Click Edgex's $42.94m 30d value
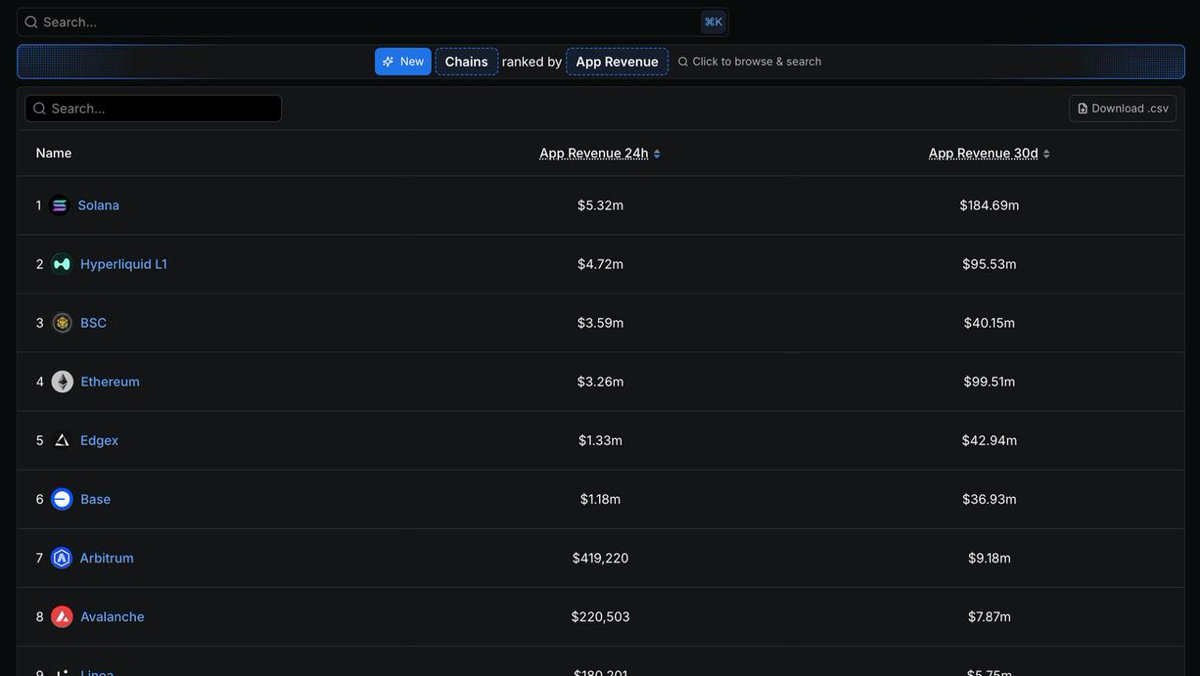This screenshot has width=1200, height=676. tap(989, 440)
